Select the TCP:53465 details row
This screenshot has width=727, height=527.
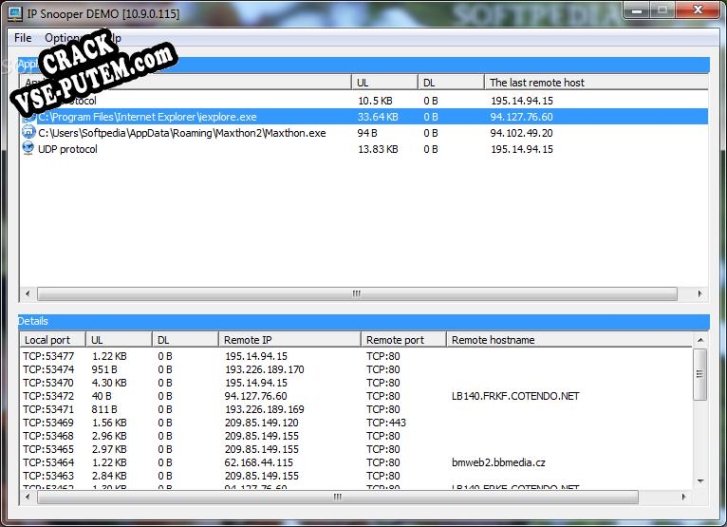(356, 449)
